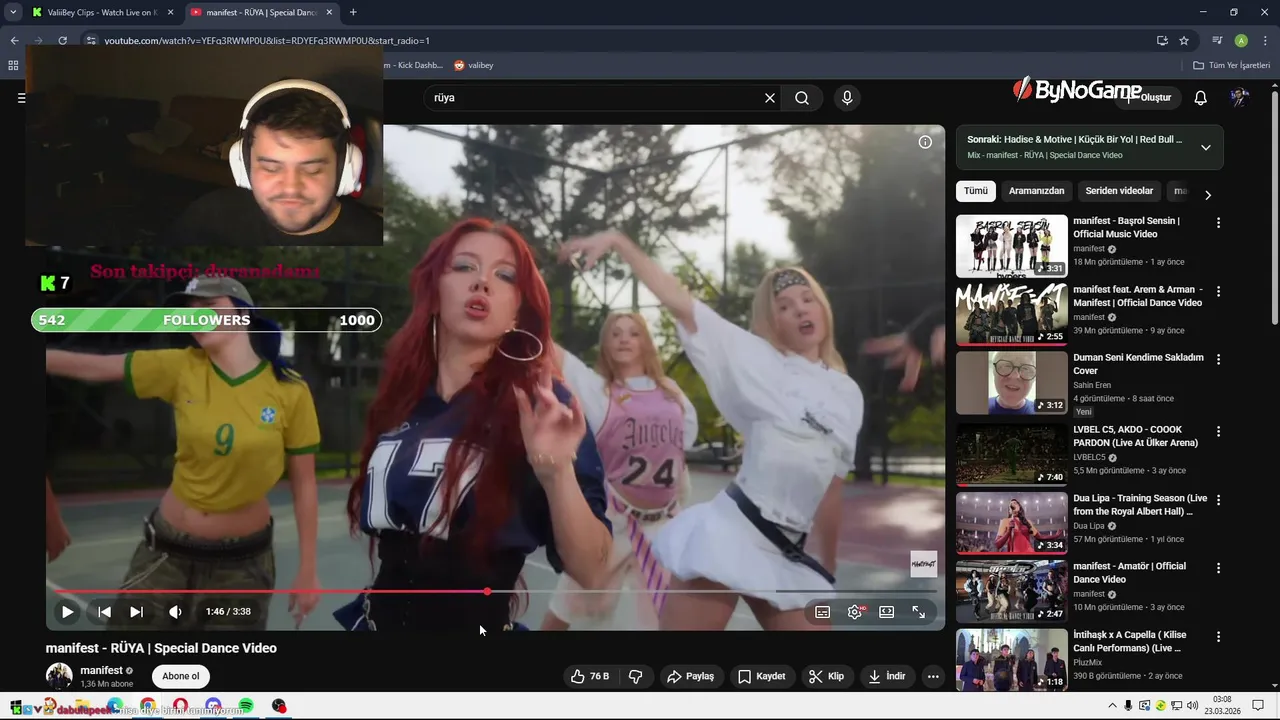Dislike the video
This screenshot has height=720, width=1280.
point(636,676)
